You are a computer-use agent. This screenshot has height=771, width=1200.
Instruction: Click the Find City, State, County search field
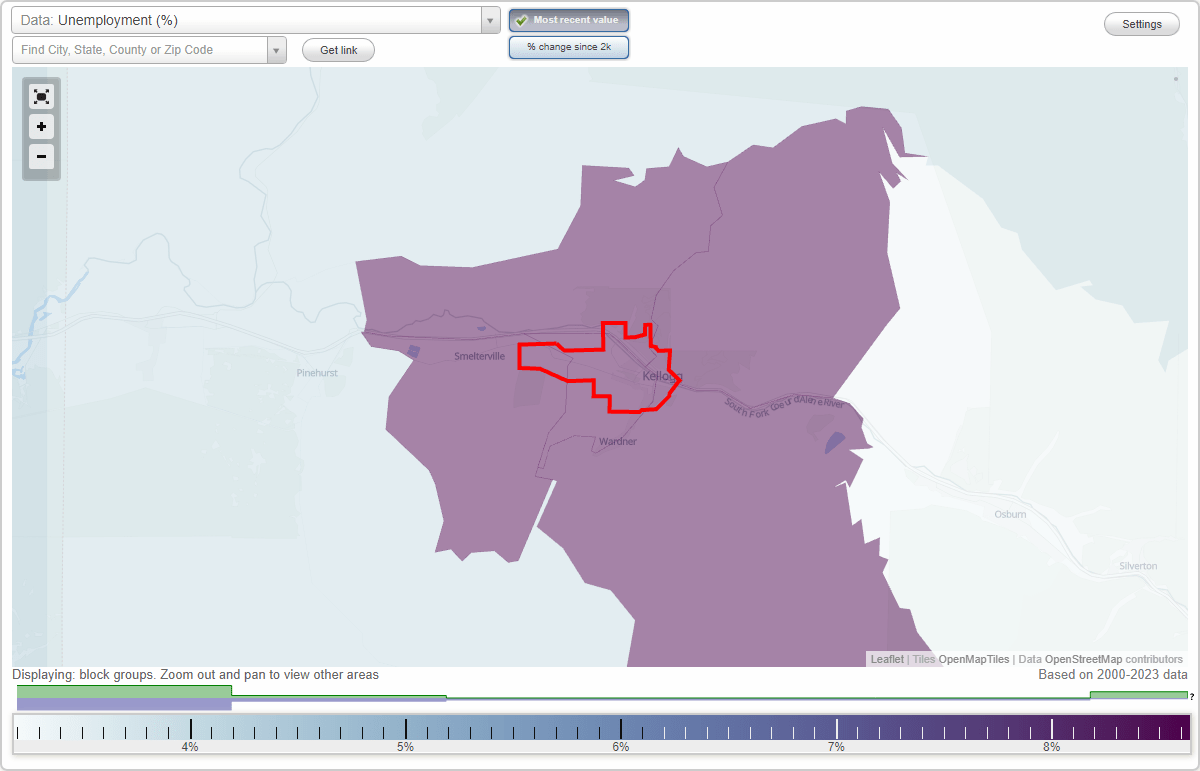pyautogui.click(x=140, y=50)
